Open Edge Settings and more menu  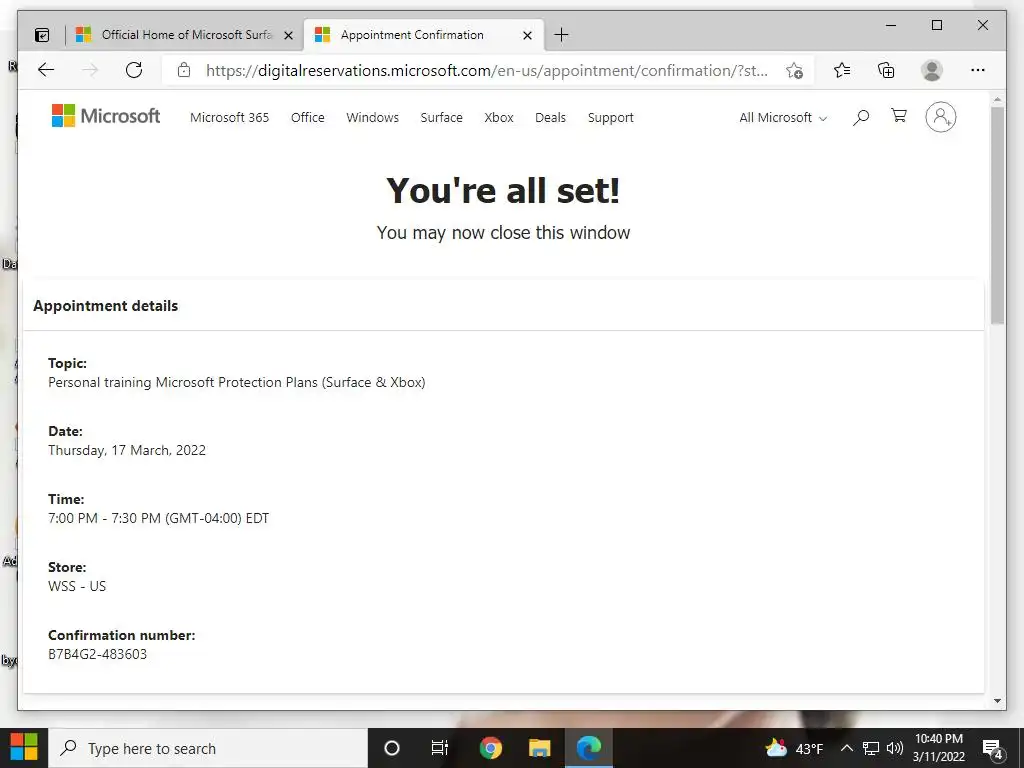click(x=978, y=70)
